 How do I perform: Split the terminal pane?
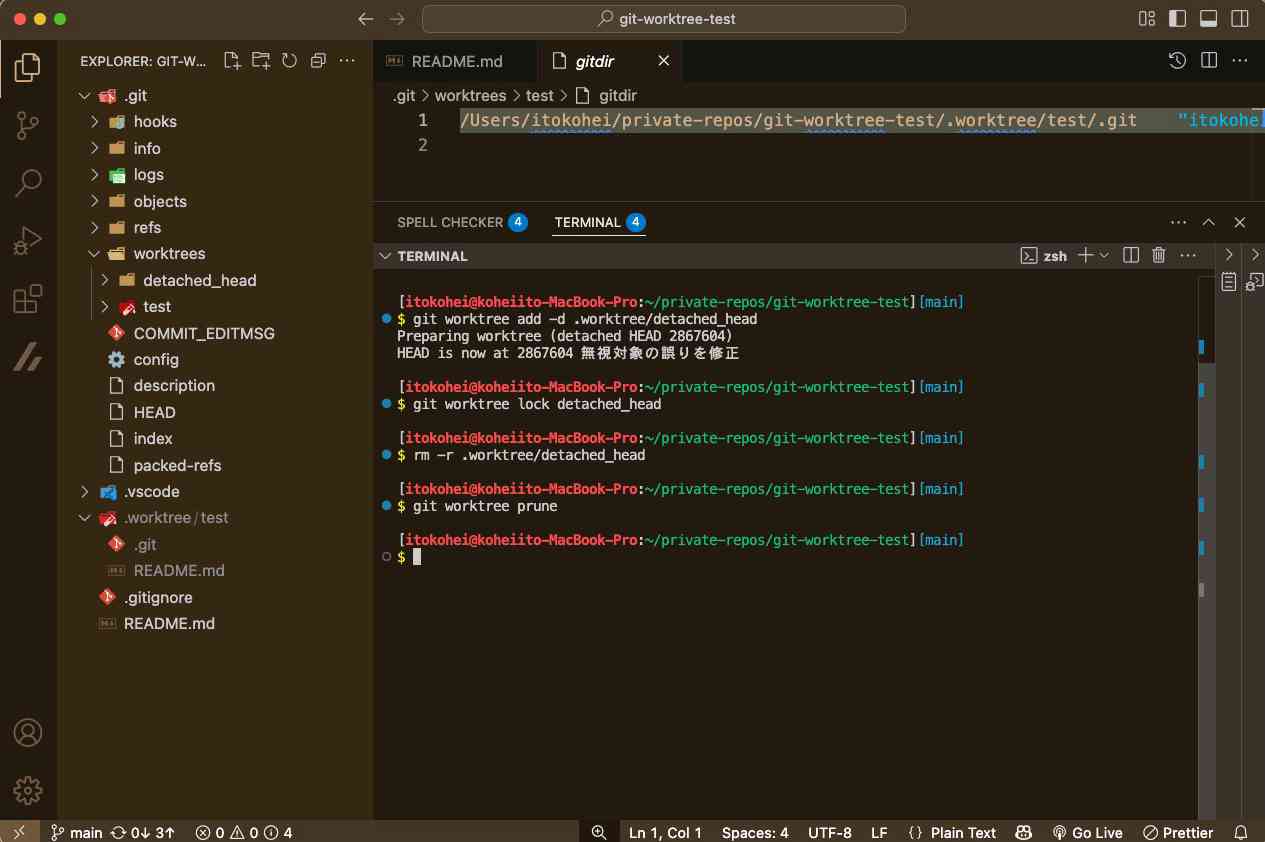tap(1131, 256)
